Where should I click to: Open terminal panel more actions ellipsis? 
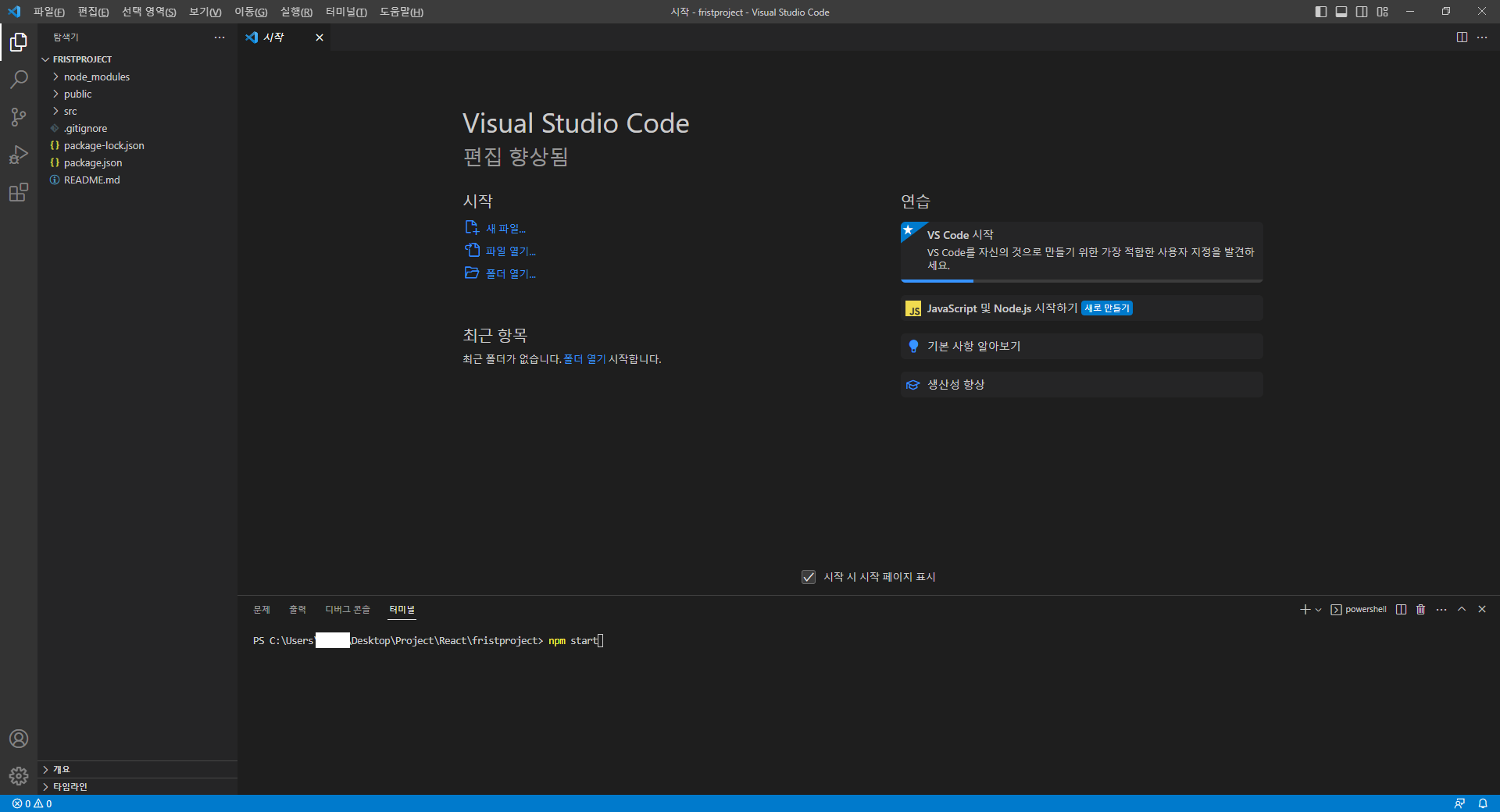(x=1441, y=609)
